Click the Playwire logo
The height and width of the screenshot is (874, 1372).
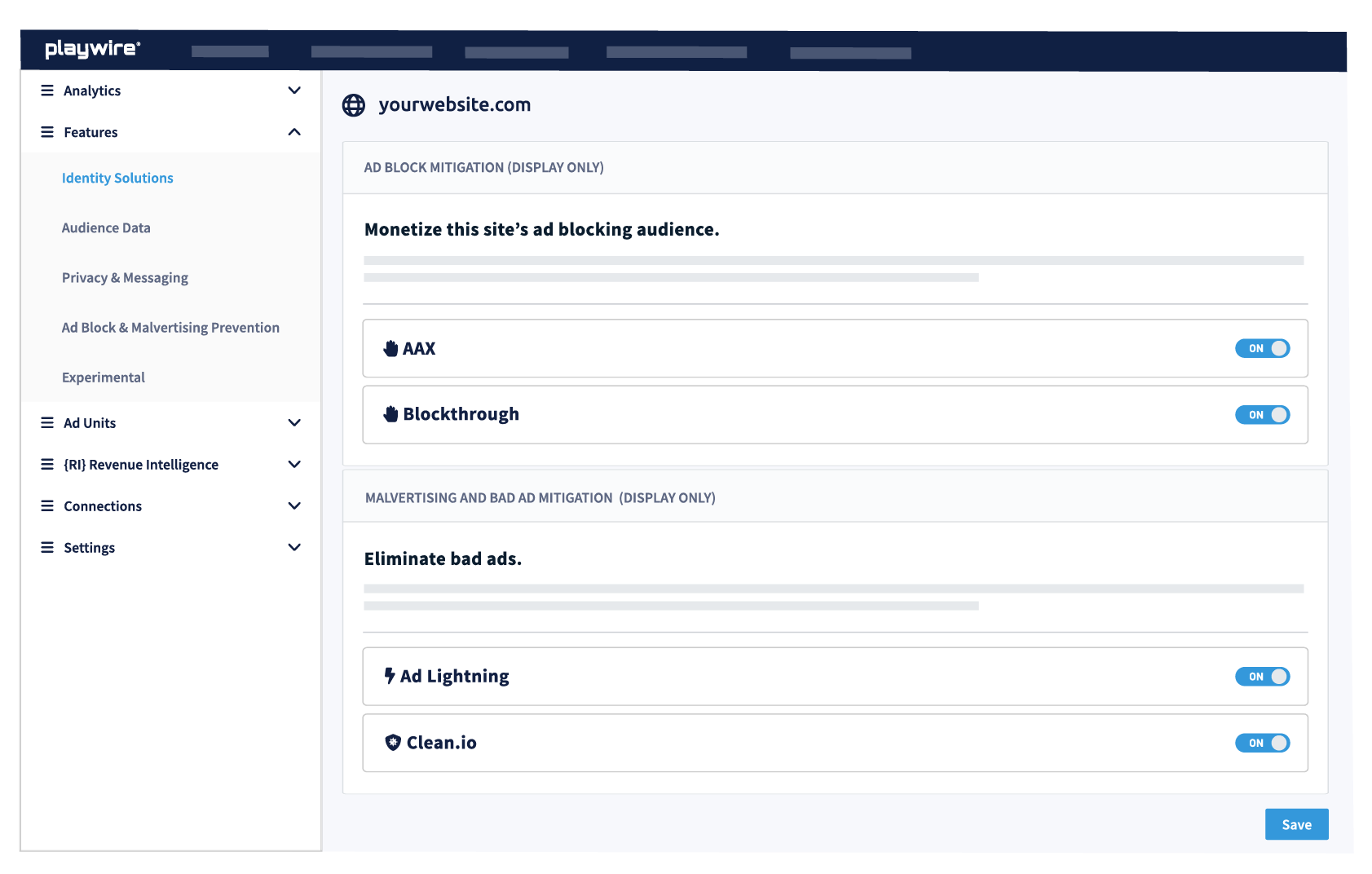(x=92, y=49)
